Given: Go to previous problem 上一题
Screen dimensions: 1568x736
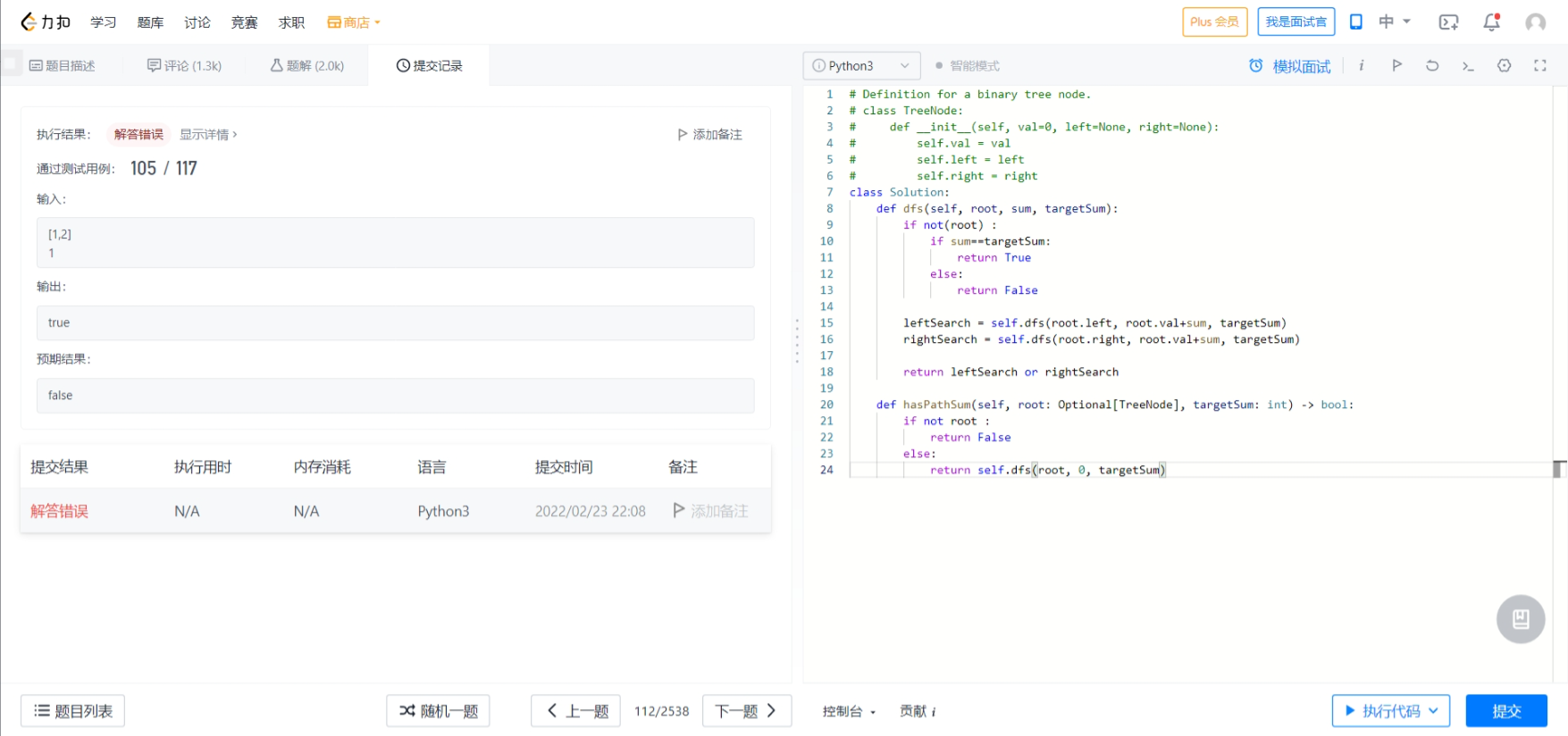Looking at the screenshot, I should click(x=575, y=711).
